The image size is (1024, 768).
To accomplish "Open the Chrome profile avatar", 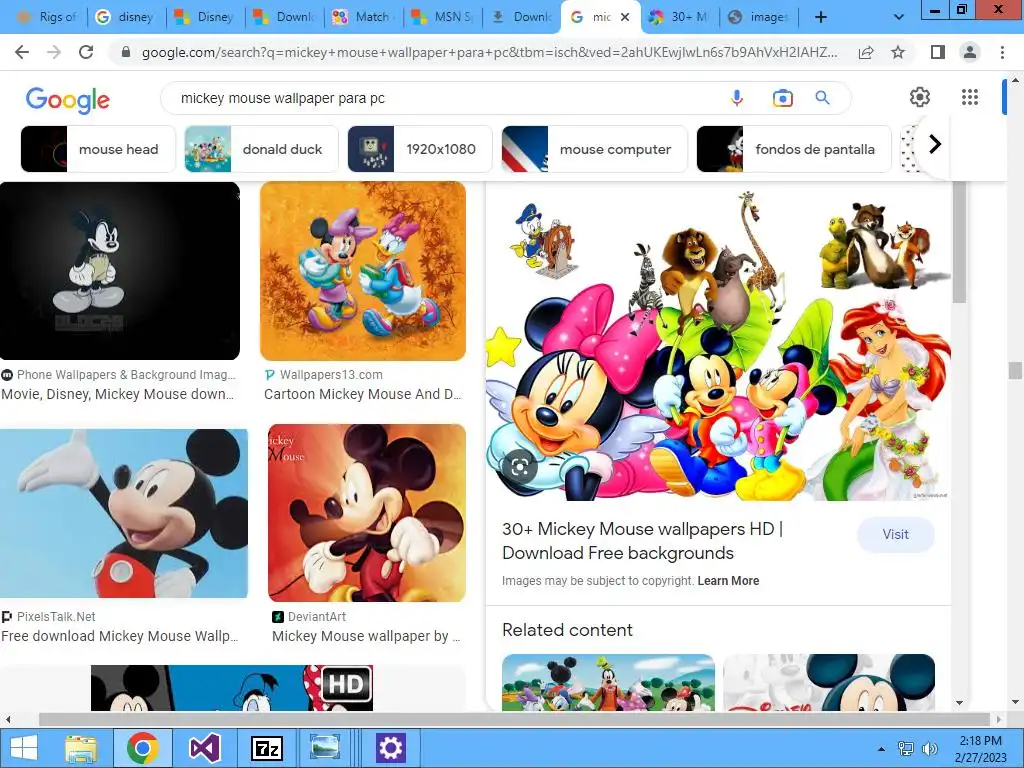I will pos(970,52).
